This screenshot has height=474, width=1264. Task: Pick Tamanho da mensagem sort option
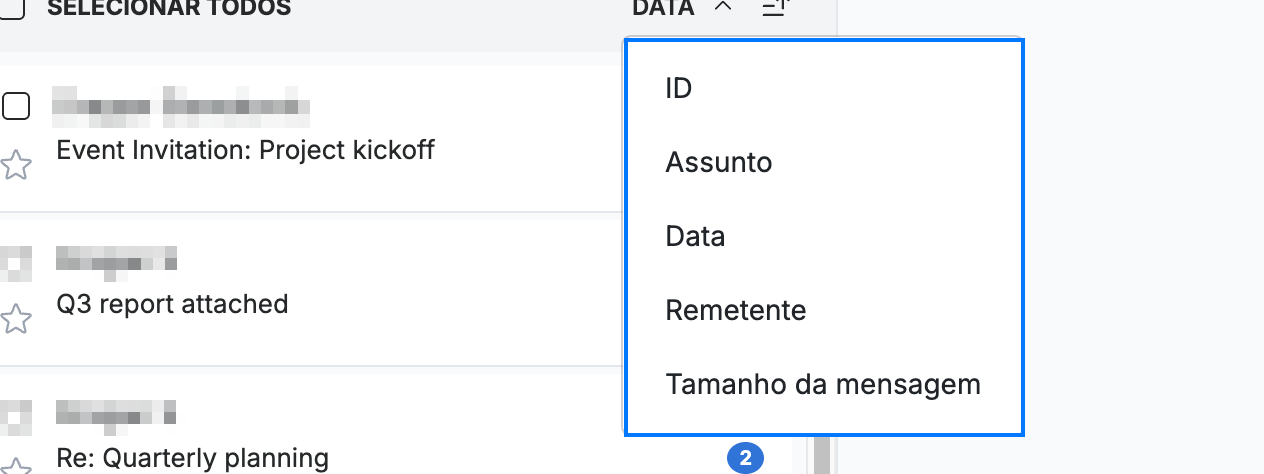tap(824, 384)
